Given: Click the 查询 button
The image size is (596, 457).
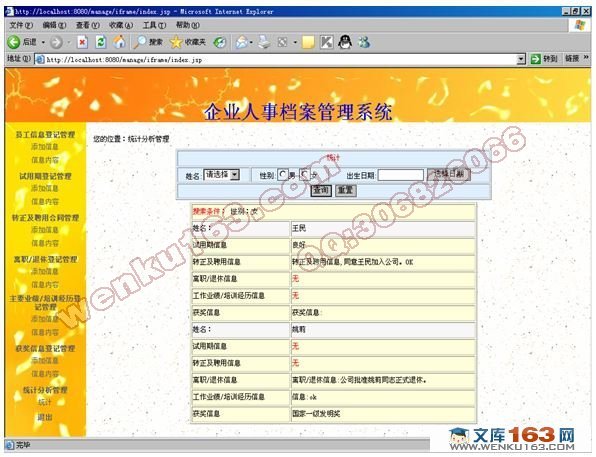Looking at the screenshot, I should coord(321,190).
